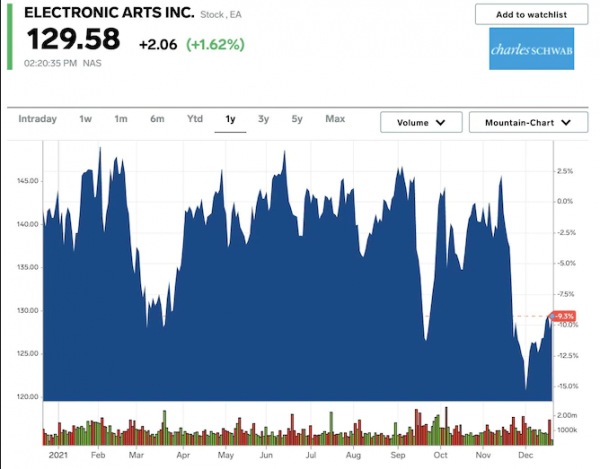Switch to the Intraday time range
The width and height of the screenshot is (600, 469).
(38, 119)
